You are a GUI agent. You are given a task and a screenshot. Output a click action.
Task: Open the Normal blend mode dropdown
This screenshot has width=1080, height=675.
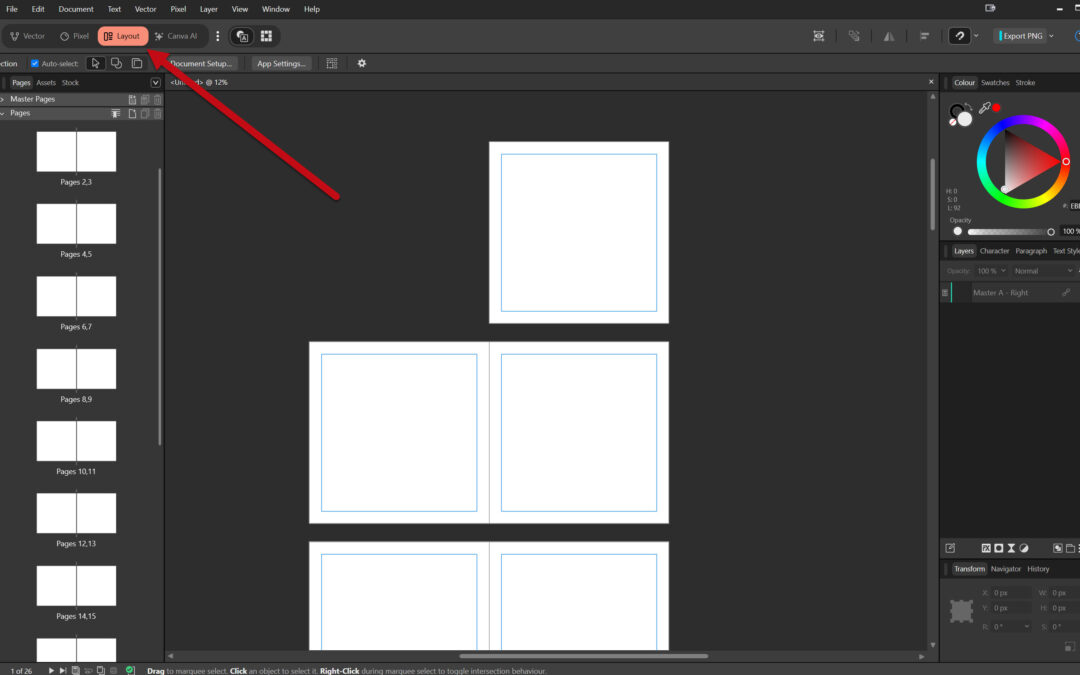pyautogui.click(x=1043, y=271)
